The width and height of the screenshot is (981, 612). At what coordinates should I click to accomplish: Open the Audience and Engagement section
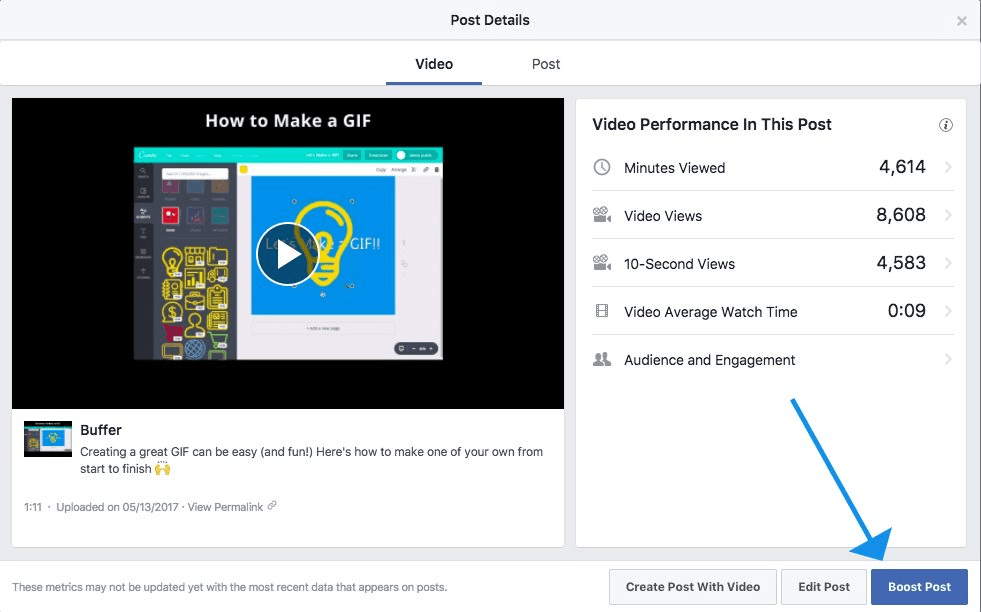pos(948,359)
